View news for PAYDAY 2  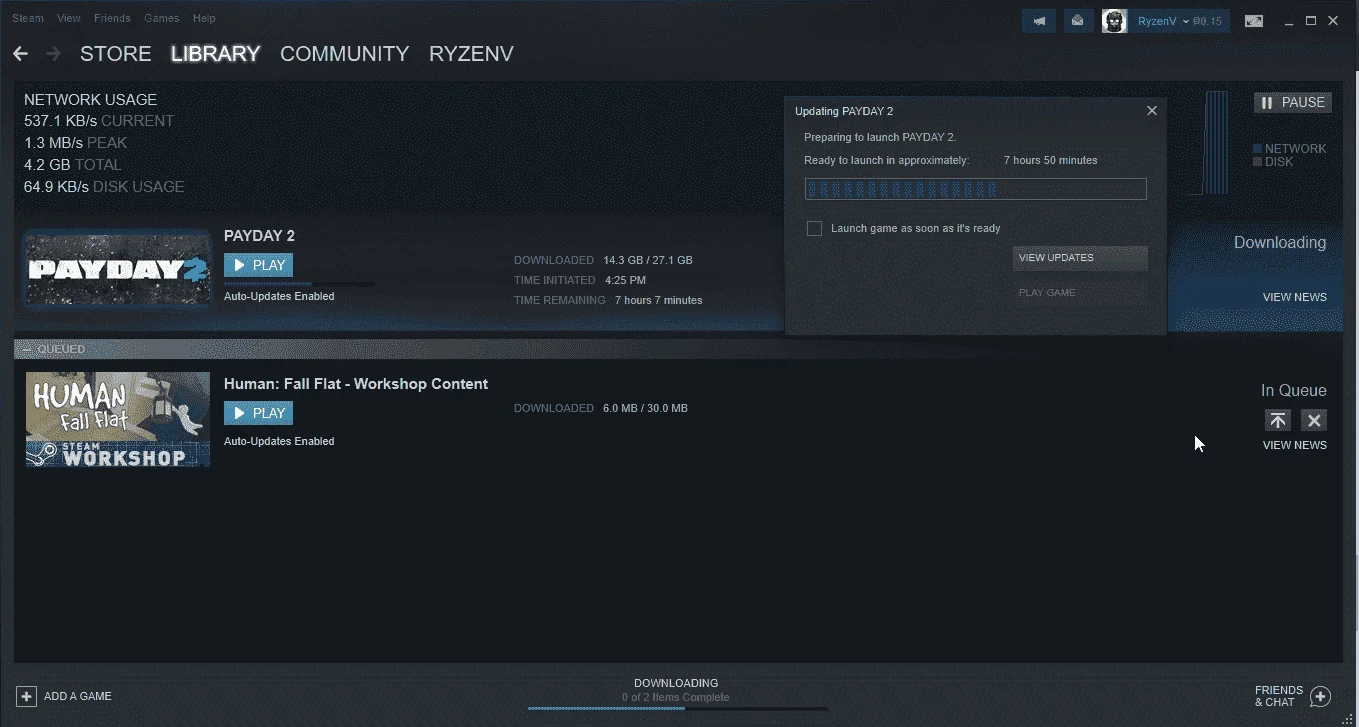point(1295,297)
